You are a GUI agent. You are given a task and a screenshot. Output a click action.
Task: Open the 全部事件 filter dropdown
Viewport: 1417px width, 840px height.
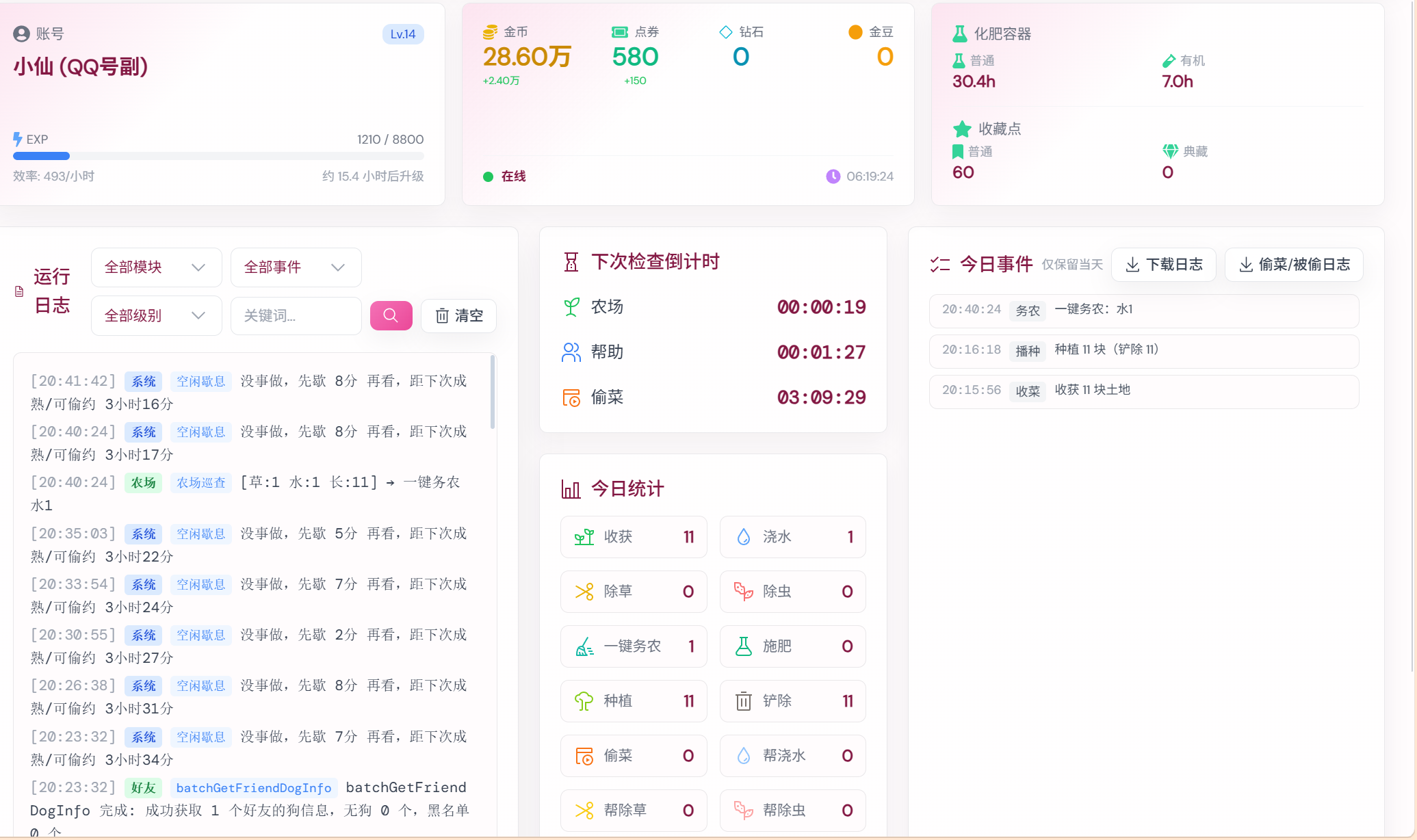[x=296, y=267]
